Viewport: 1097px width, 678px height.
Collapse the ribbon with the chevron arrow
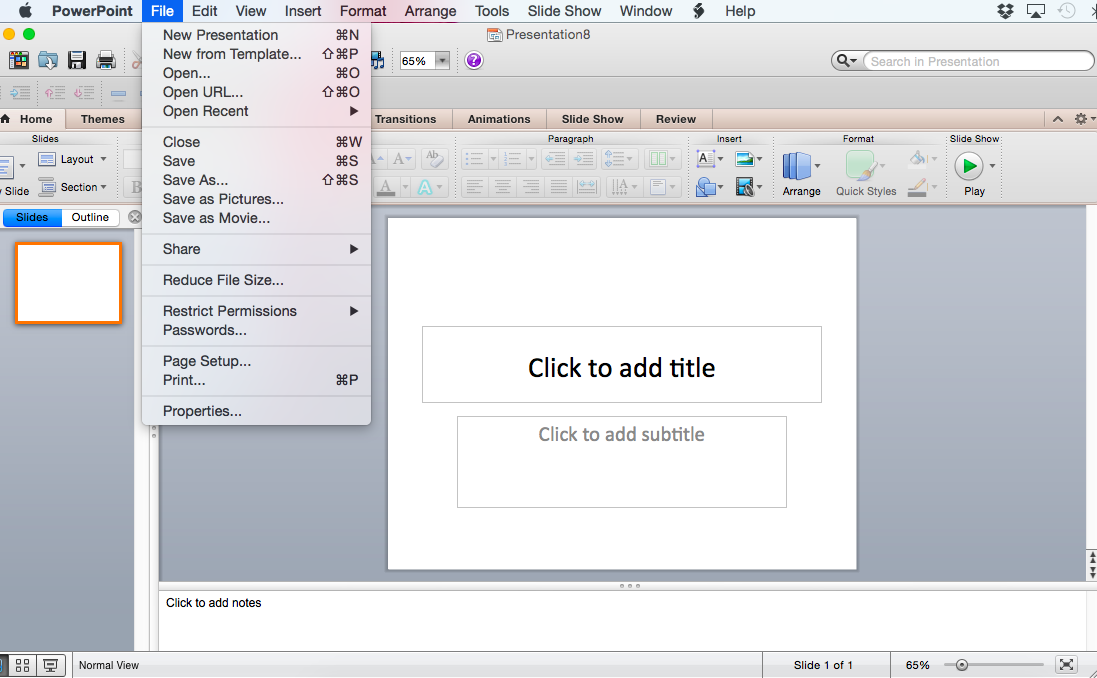pos(1058,119)
